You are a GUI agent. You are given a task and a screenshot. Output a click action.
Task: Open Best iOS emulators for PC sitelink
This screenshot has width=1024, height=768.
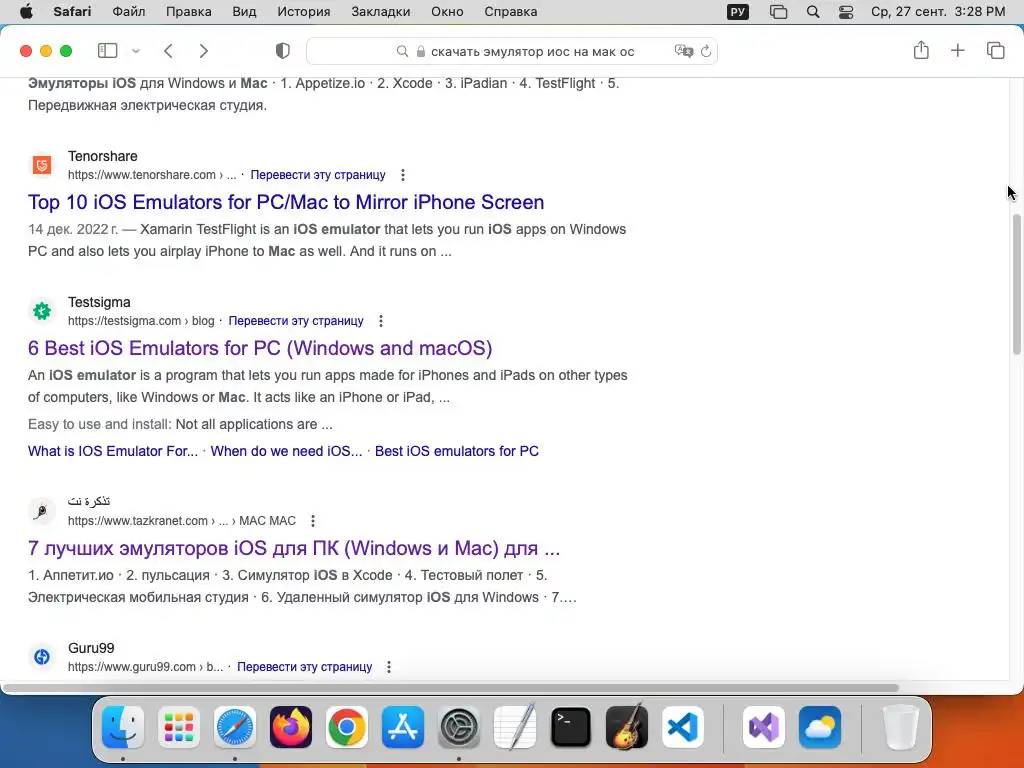point(456,451)
